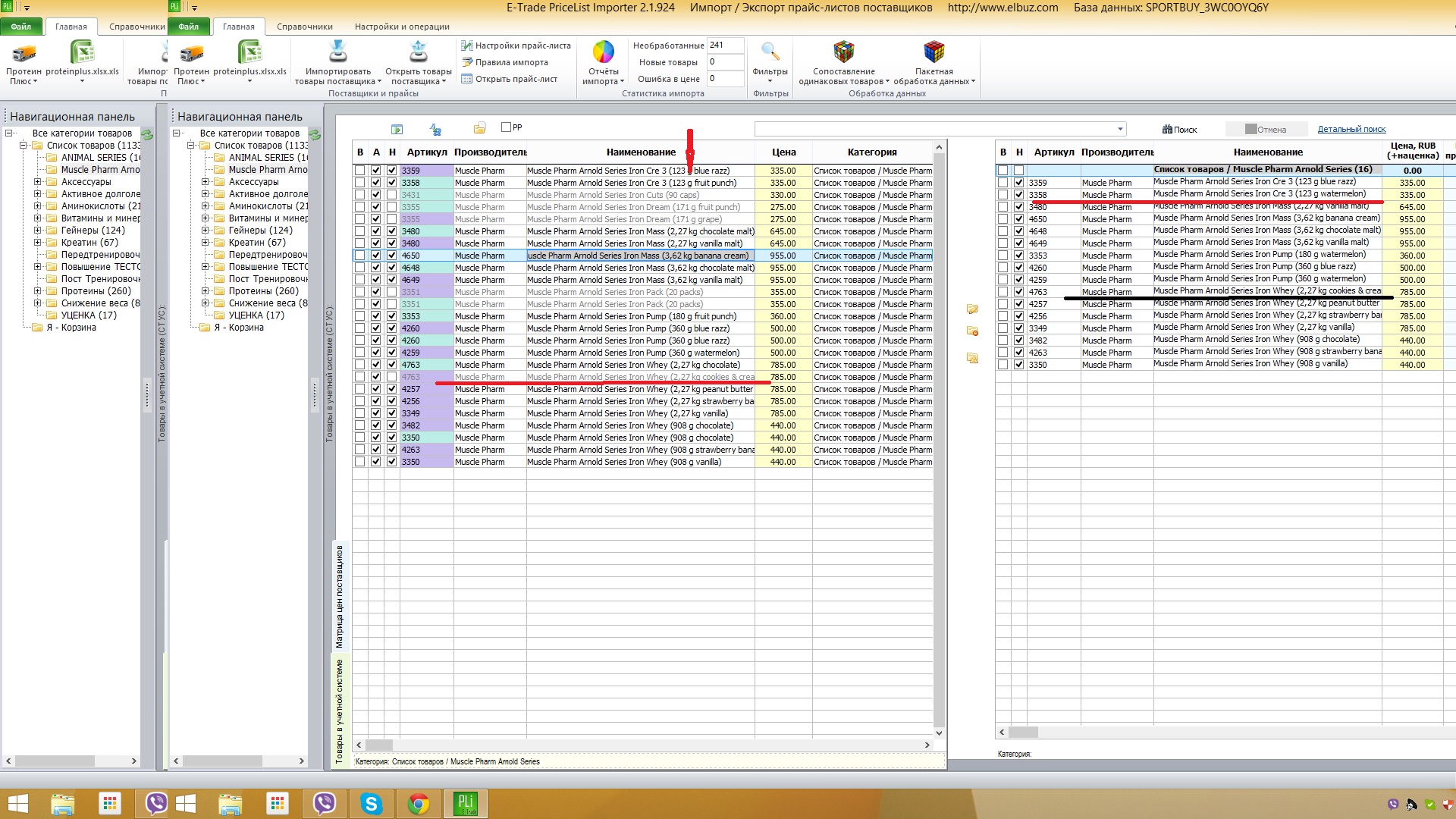Screen dimensions: 1456x819
Task: Click the Отмена button
Action: point(1266,130)
